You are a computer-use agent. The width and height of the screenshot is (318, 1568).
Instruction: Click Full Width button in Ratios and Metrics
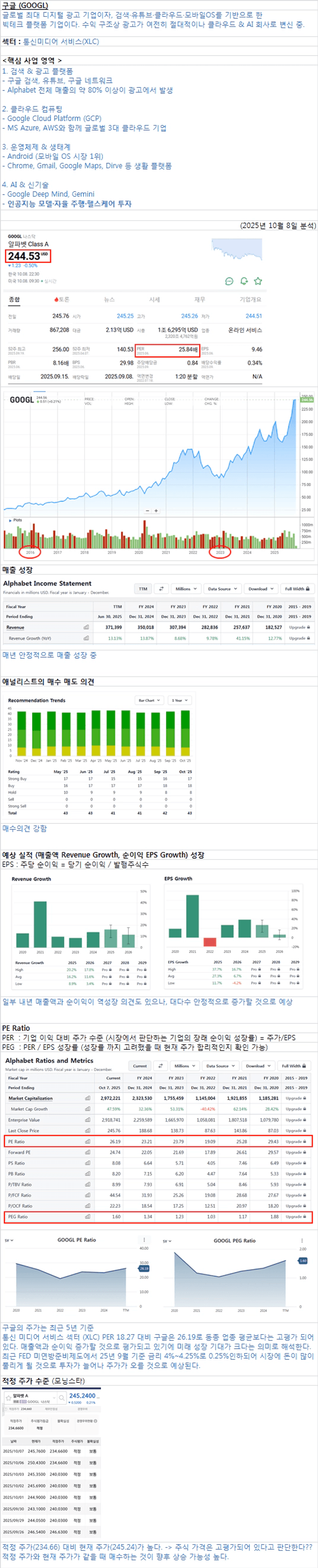point(295,1066)
